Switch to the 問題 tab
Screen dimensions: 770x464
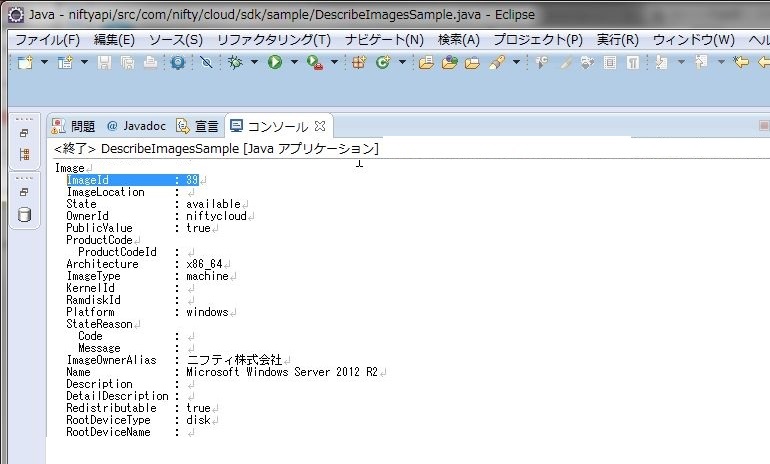(74, 126)
